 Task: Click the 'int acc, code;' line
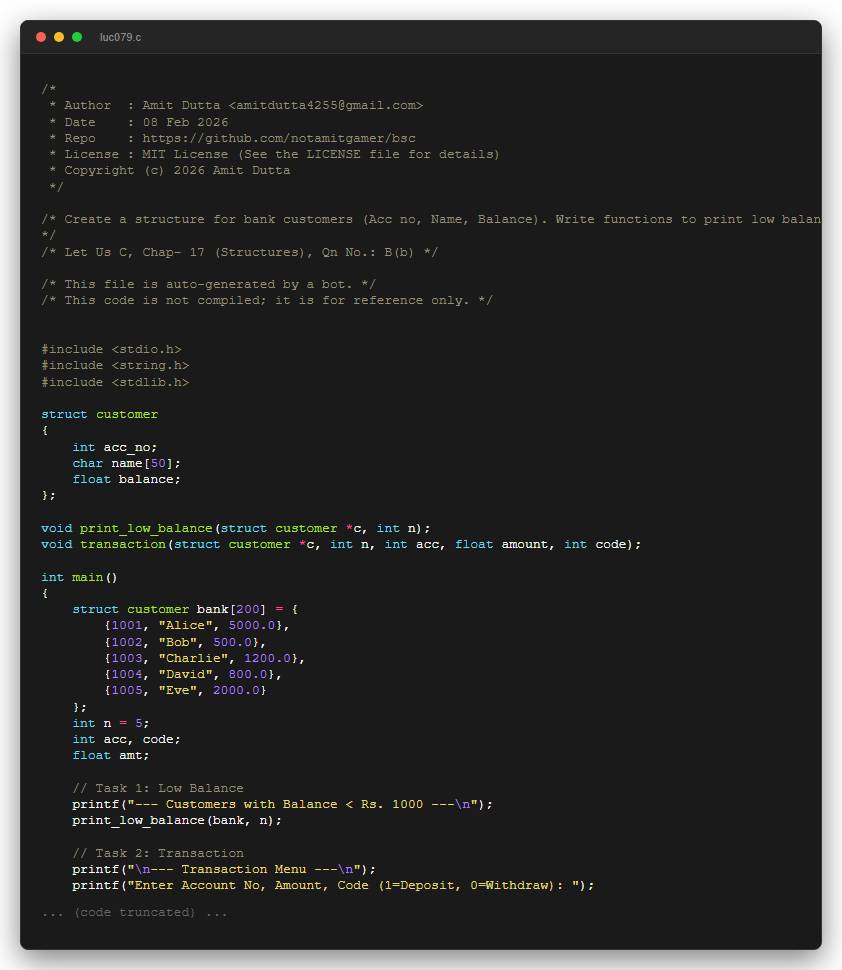pyautogui.click(x=127, y=739)
